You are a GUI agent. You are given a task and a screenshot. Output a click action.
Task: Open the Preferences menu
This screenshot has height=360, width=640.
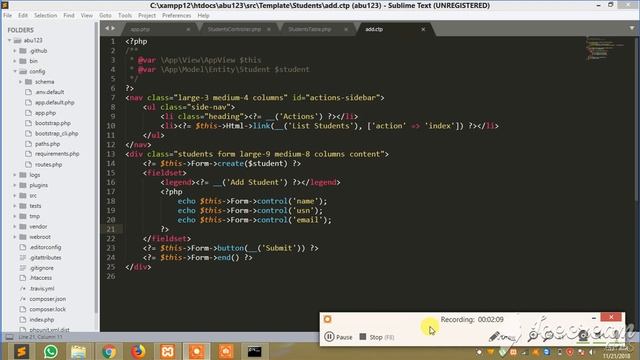point(176,16)
